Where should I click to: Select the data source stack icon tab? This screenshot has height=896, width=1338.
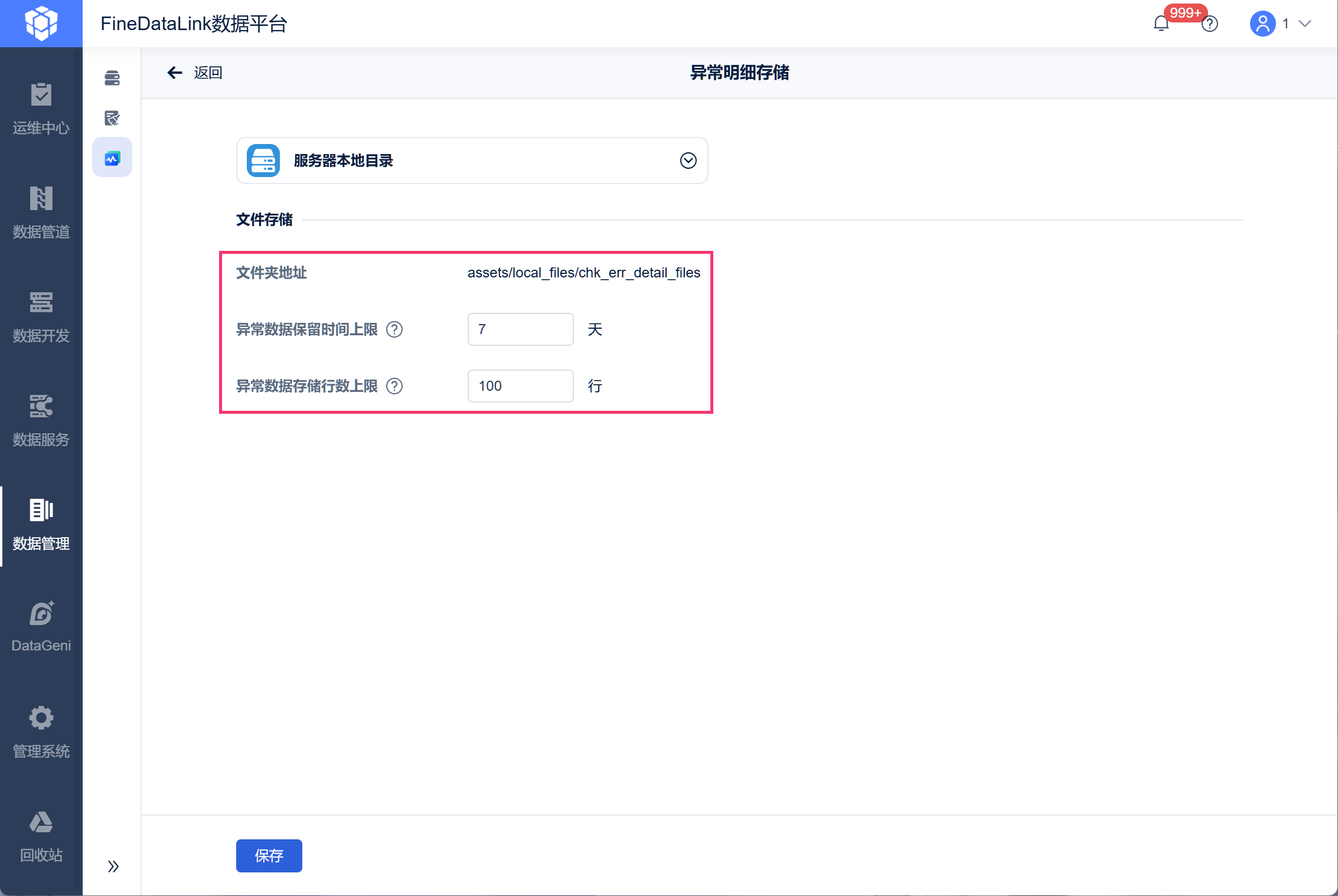112,78
